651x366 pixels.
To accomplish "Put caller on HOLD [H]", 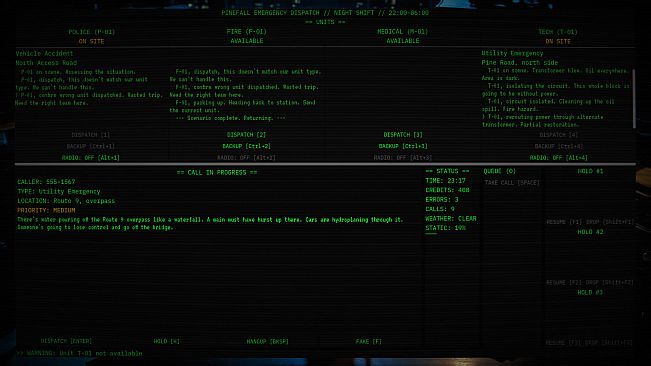I will (166, 341).
